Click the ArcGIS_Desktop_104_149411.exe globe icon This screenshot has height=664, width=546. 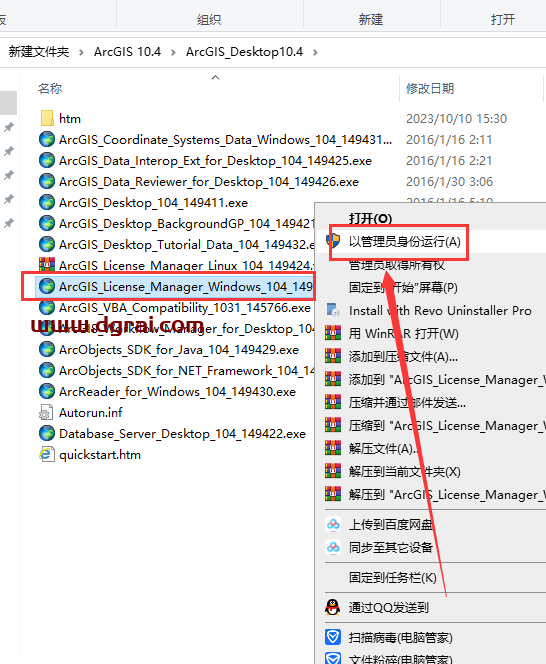point(47,202)
